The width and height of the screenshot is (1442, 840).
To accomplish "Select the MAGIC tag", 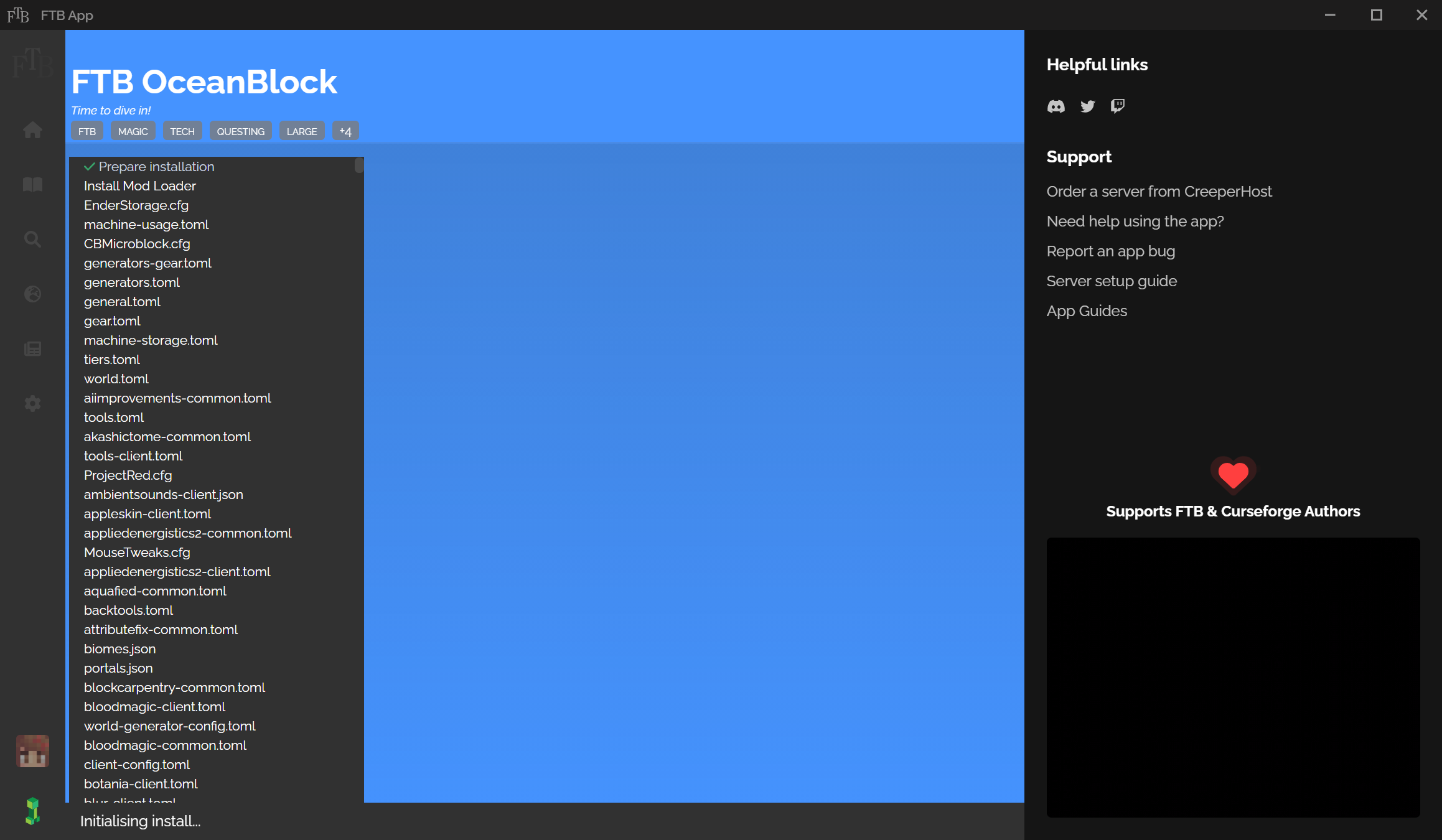I will [x=133, y=131].
